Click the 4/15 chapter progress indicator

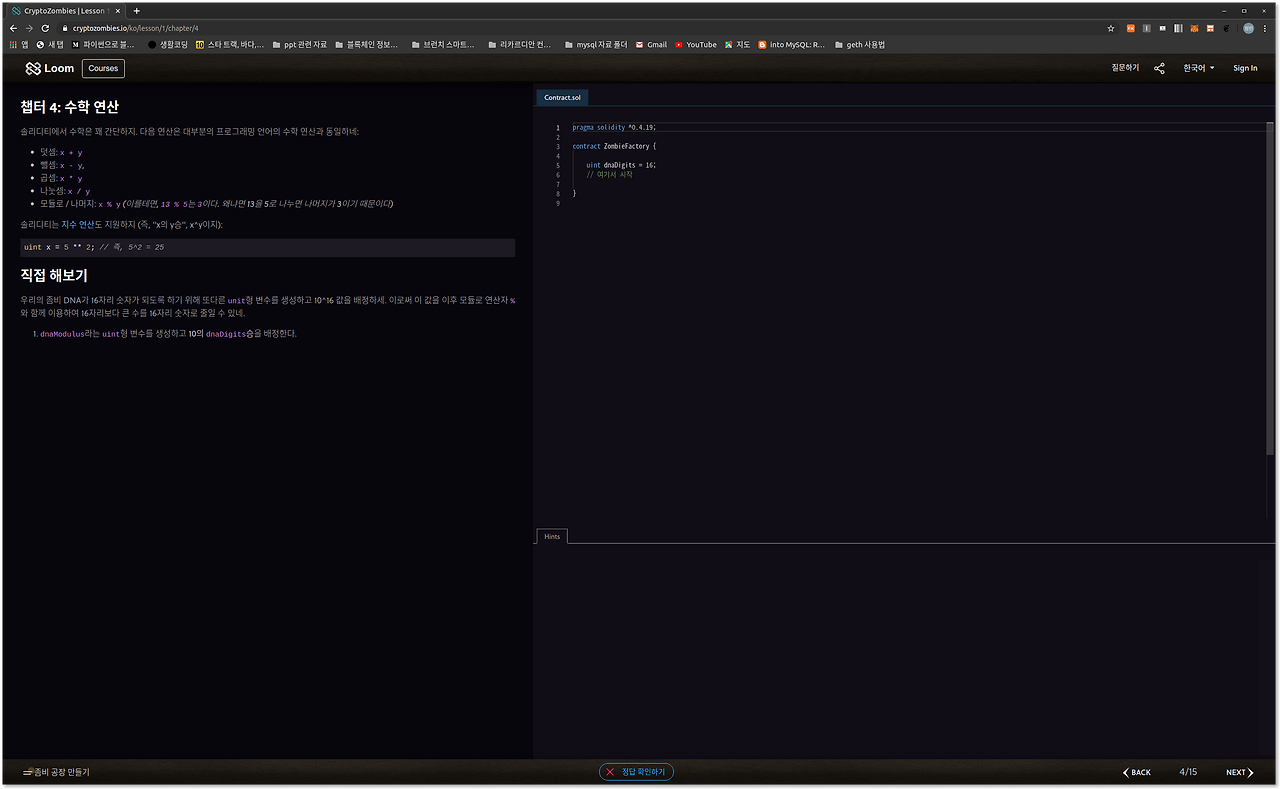coord(1188,772)
